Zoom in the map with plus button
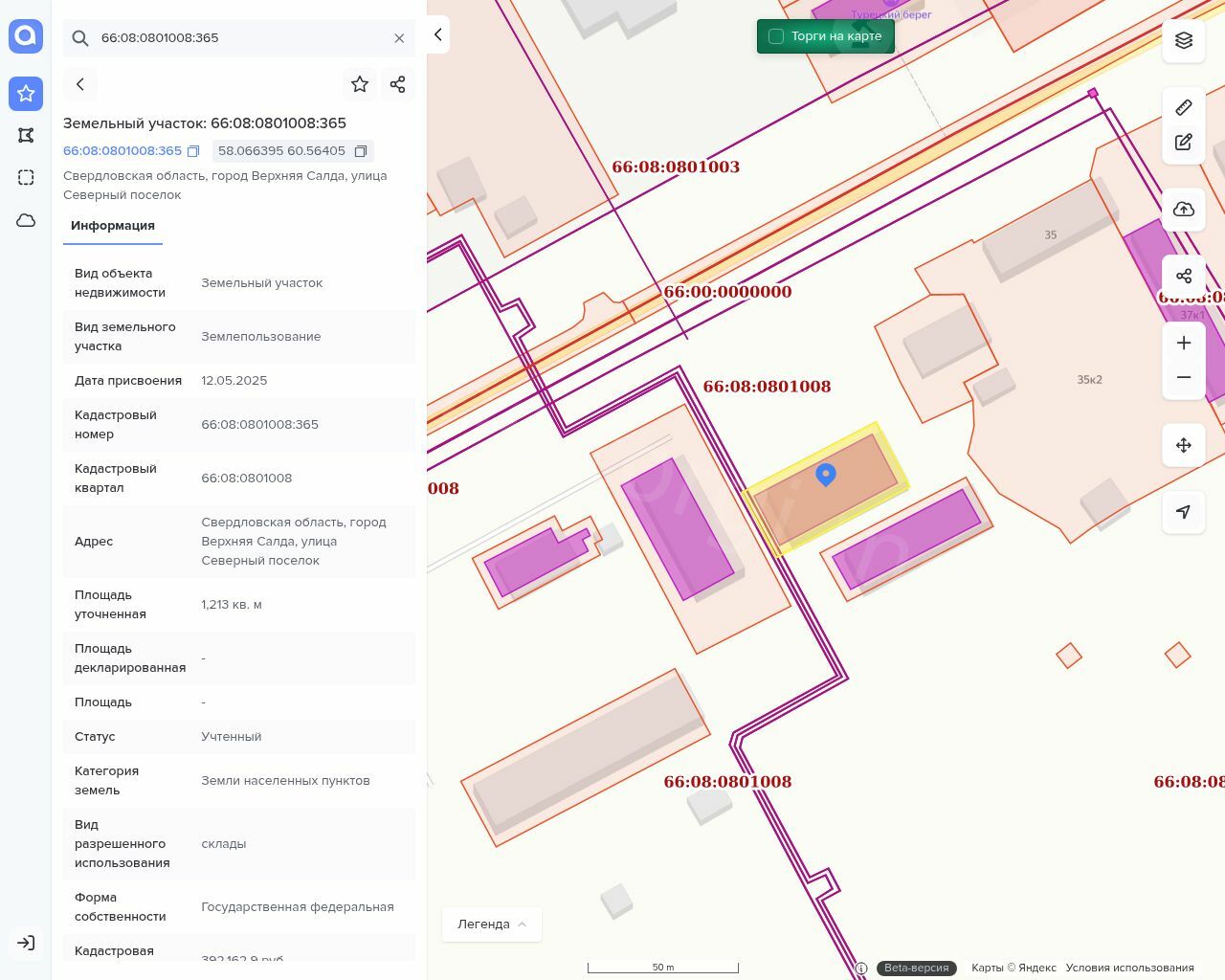This screenshot has width=1225, height=980. (x=1184, y=344)
